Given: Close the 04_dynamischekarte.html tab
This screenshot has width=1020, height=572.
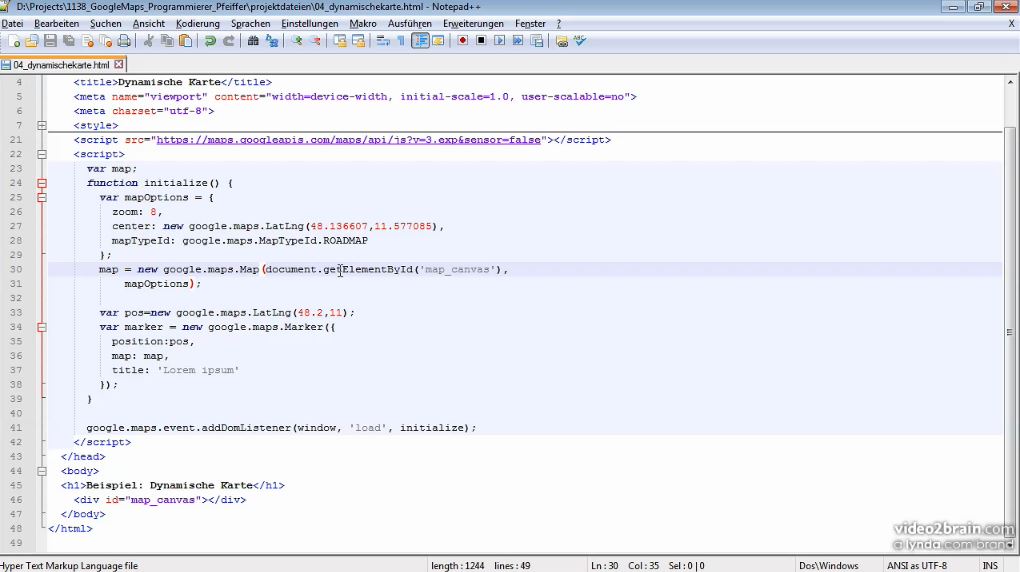Looking at the screenshot, I should [118, 64].
